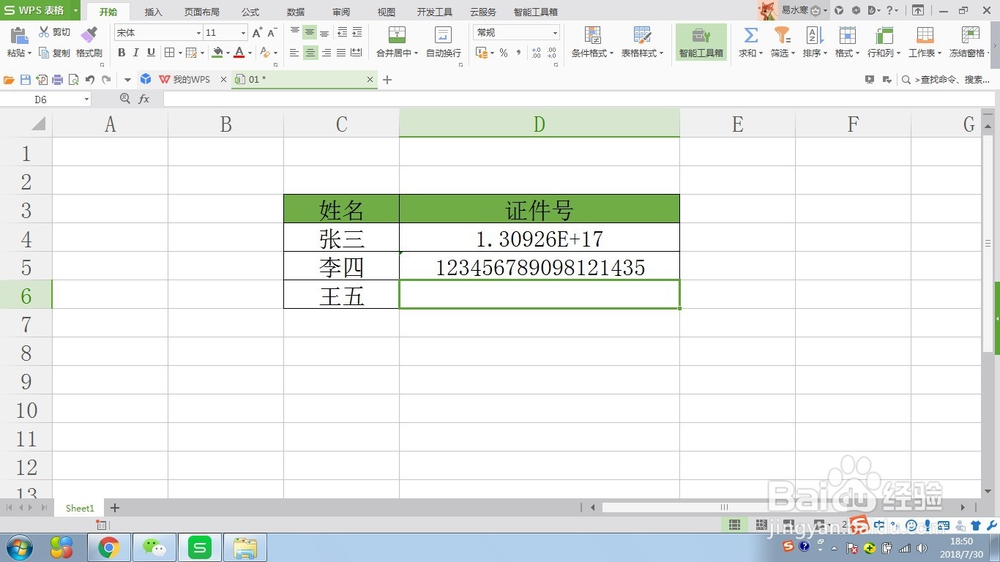Select the Format Painter (格式刷) brush
1000x562 pixels.
89,35
